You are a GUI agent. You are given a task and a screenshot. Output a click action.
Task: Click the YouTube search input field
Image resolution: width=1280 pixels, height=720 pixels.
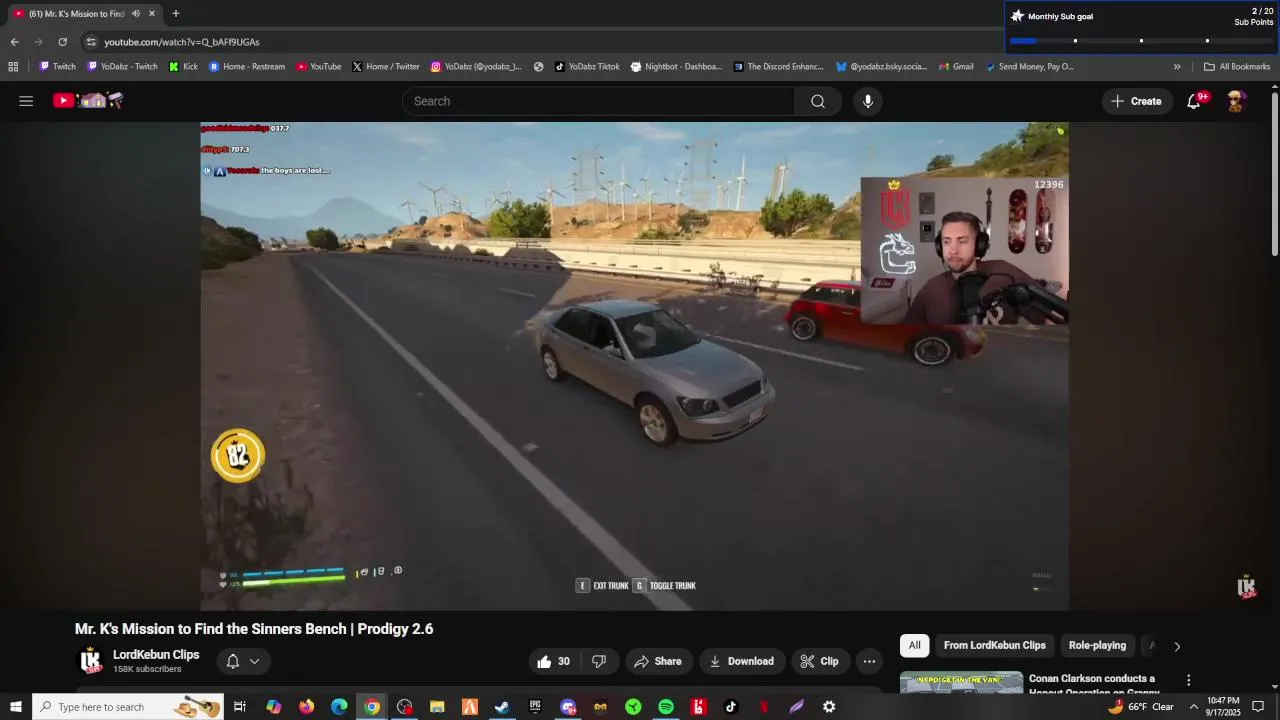point(599,101)
